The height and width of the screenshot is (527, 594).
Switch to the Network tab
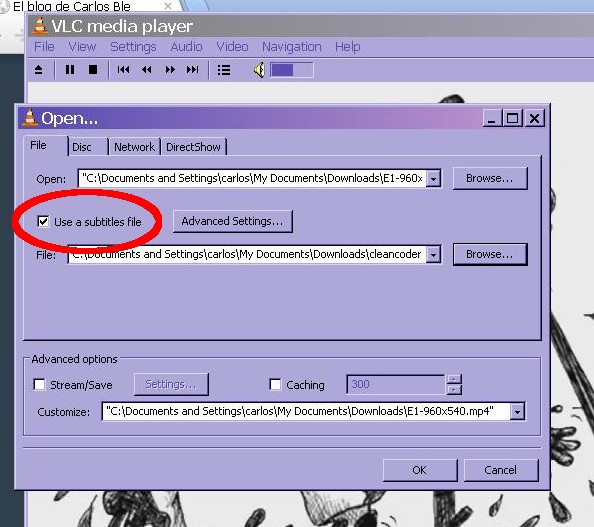tap(134, 147)
